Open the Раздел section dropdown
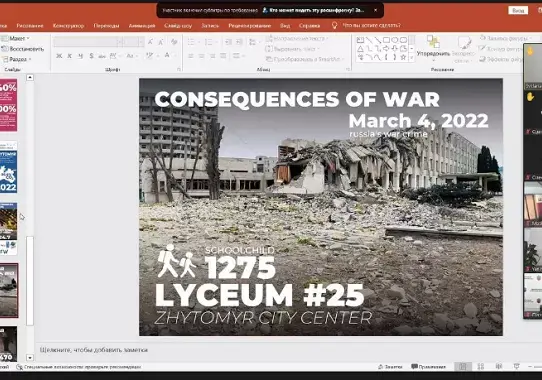 pos(17,59)
